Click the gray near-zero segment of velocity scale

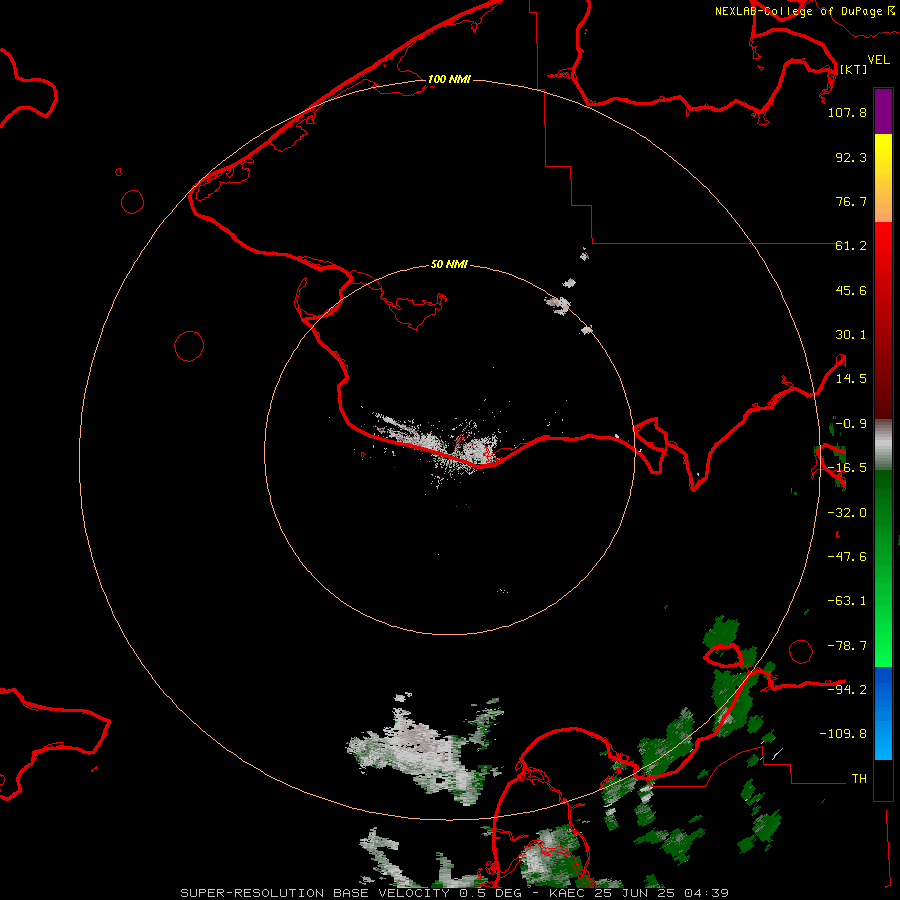pos(883,445)
